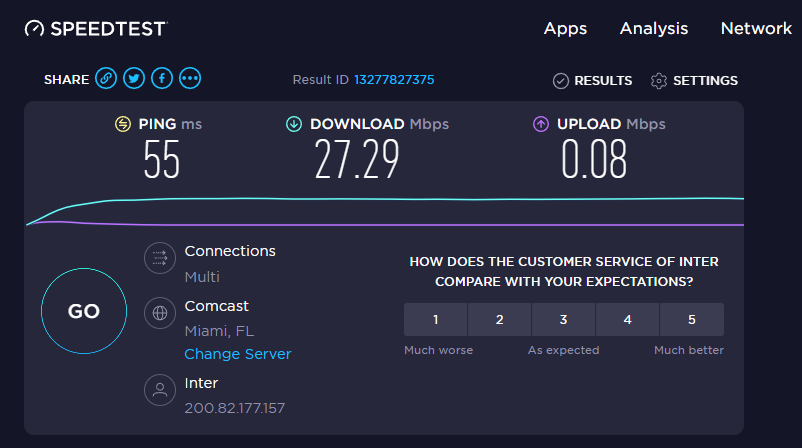
Task: Click the globe server icon beside Comcast
Action: click(160, 312)
